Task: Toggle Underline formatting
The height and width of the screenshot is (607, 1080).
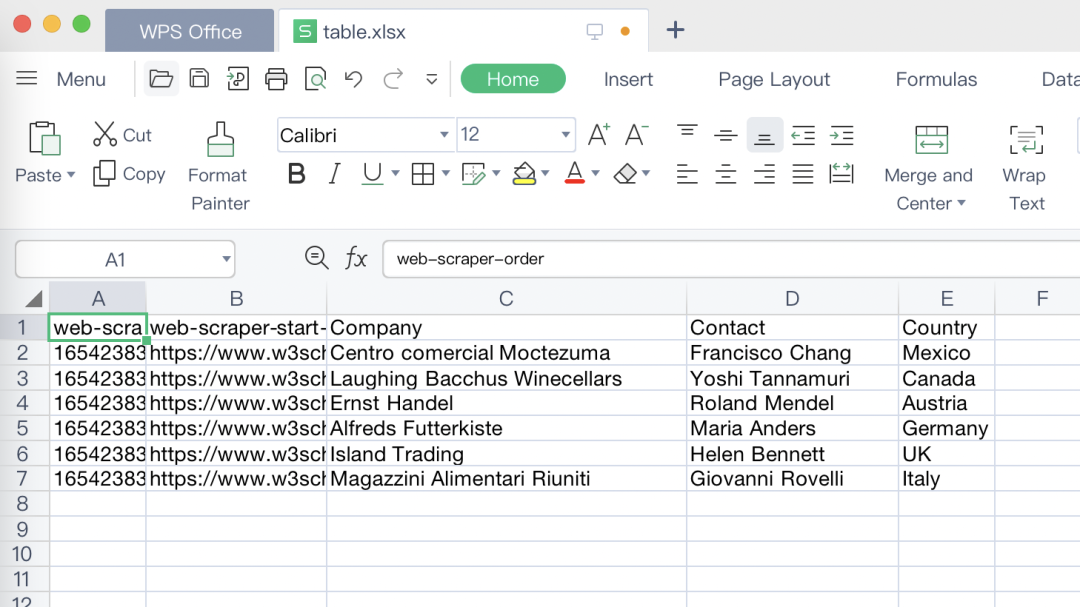Action: click(x=372, y=174)
